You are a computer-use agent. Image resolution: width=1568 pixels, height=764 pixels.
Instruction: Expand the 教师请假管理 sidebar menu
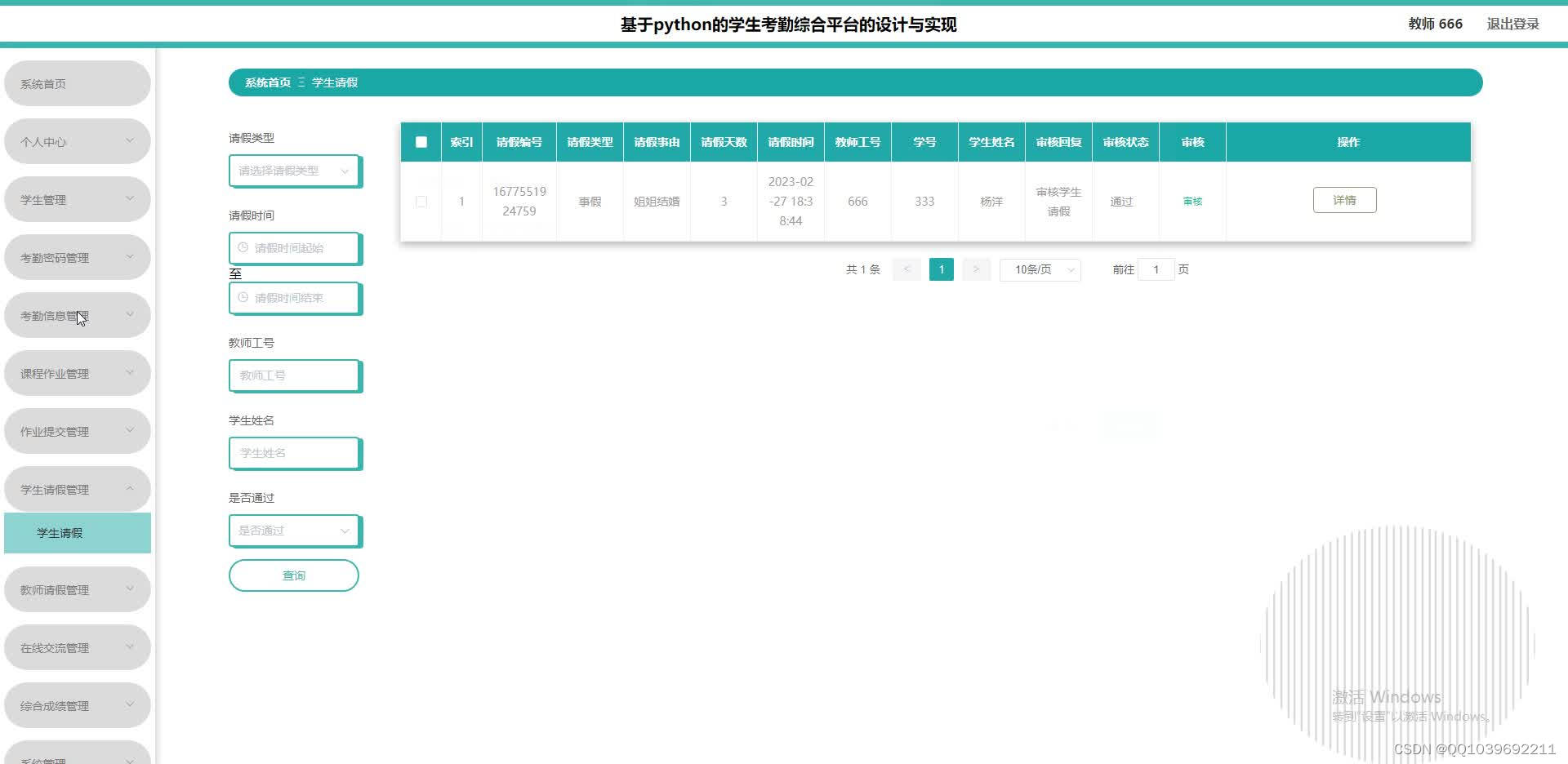(78, 589)
